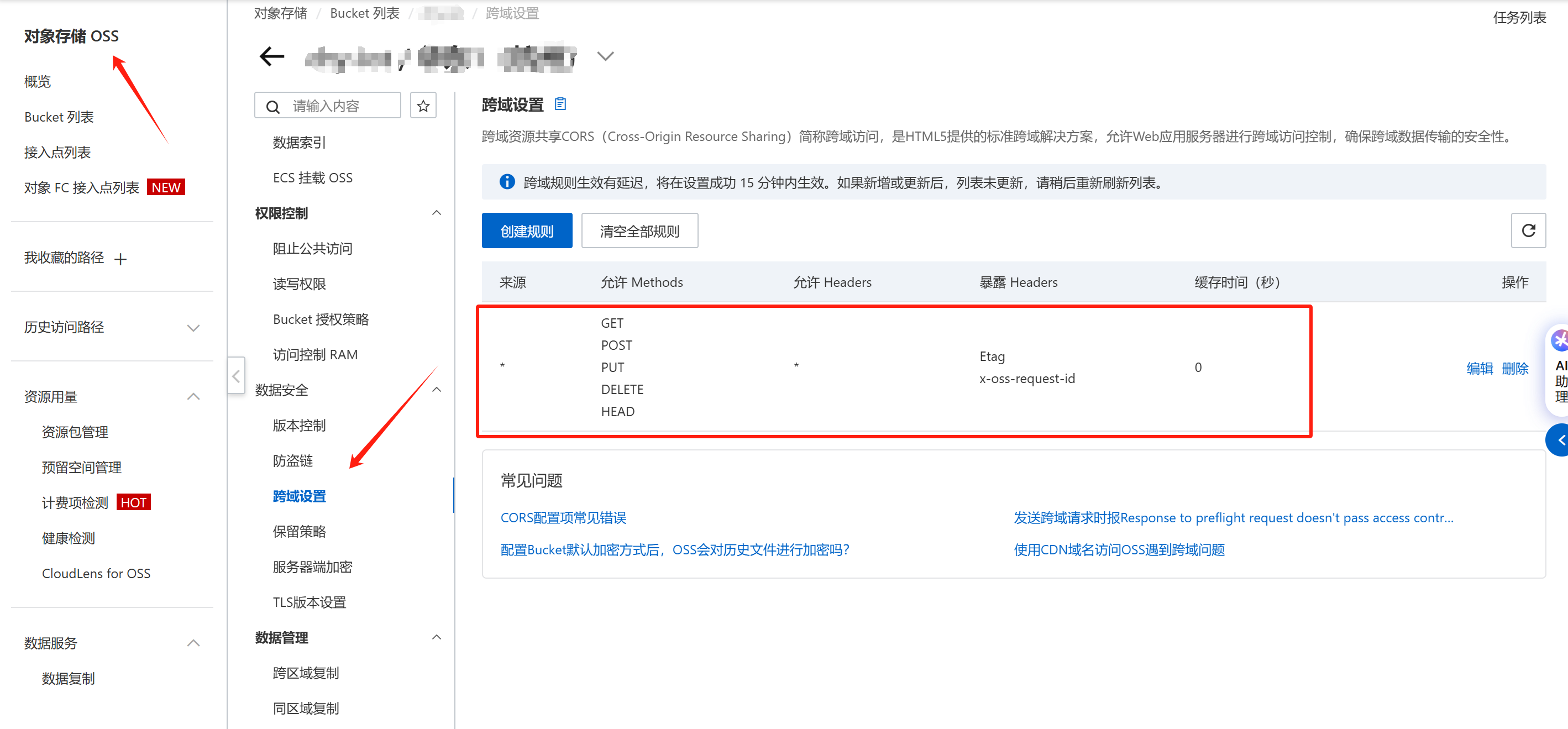Viewport: 1568px width, 729px height.
Task: Refresh the CORS rule list
Action: pyautogui.click(x=1528, y=230)
